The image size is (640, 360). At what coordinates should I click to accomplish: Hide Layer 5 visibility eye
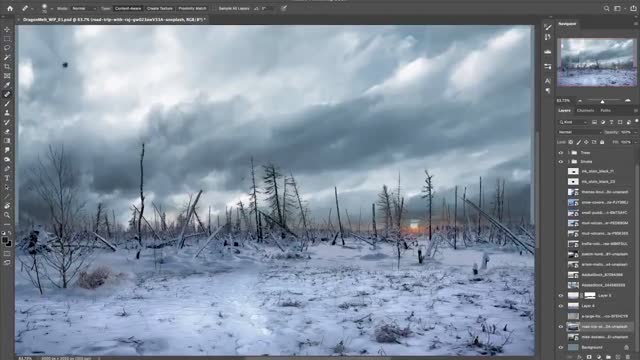[x=561, y=296]
